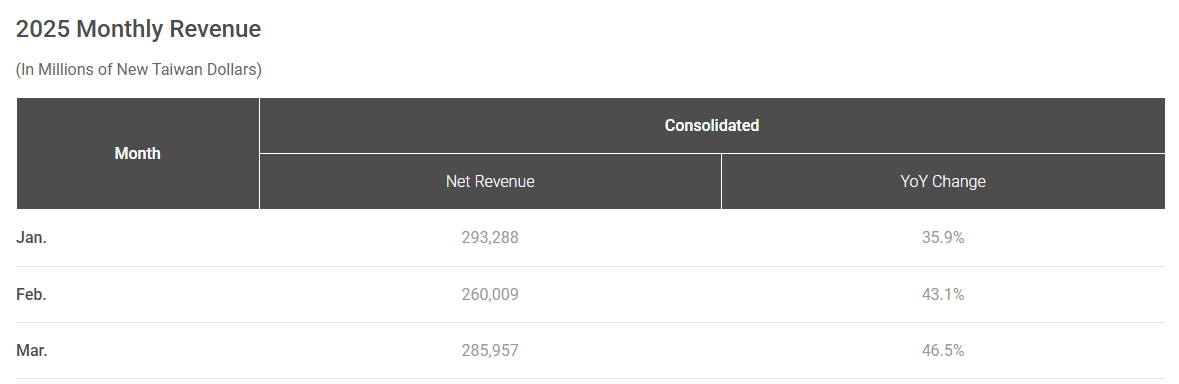The width and height of the screenshot is (1179, 384).
Task: Click the In Millions of New Taiwan Dollars note
Action: 138,70
